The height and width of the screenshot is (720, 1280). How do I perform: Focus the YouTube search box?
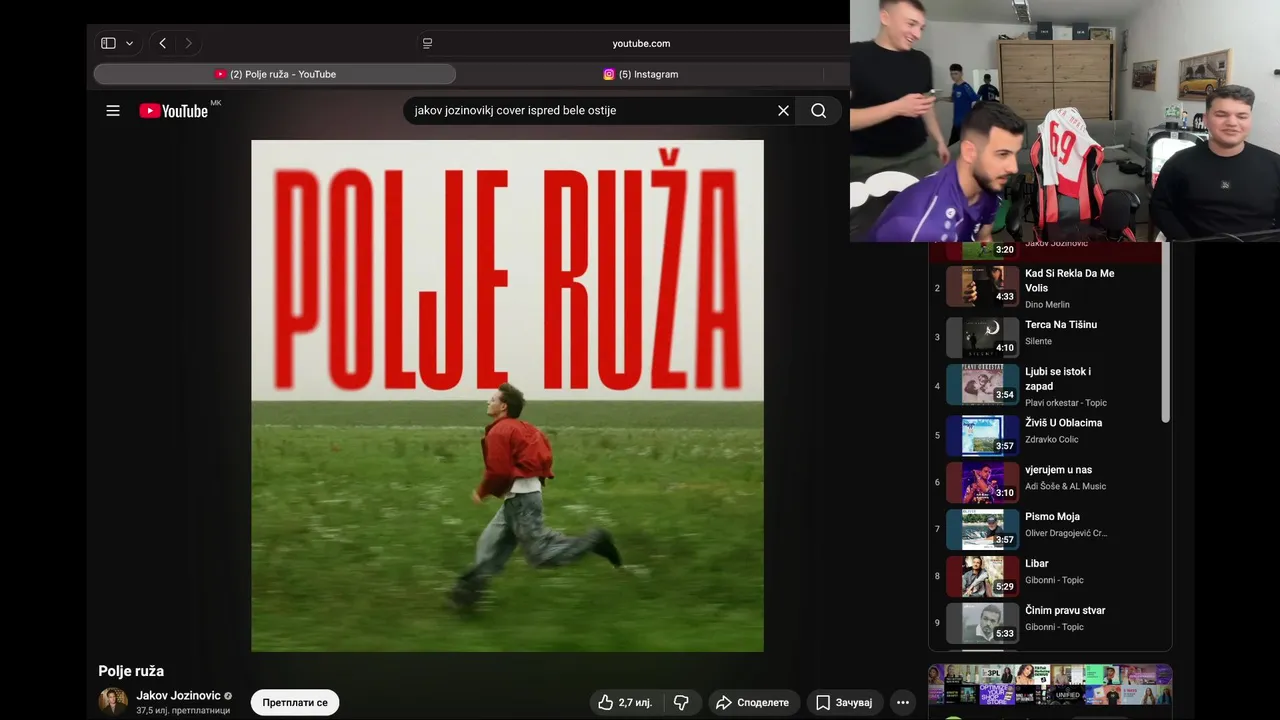pyautogui.click(x=588, y=111)
